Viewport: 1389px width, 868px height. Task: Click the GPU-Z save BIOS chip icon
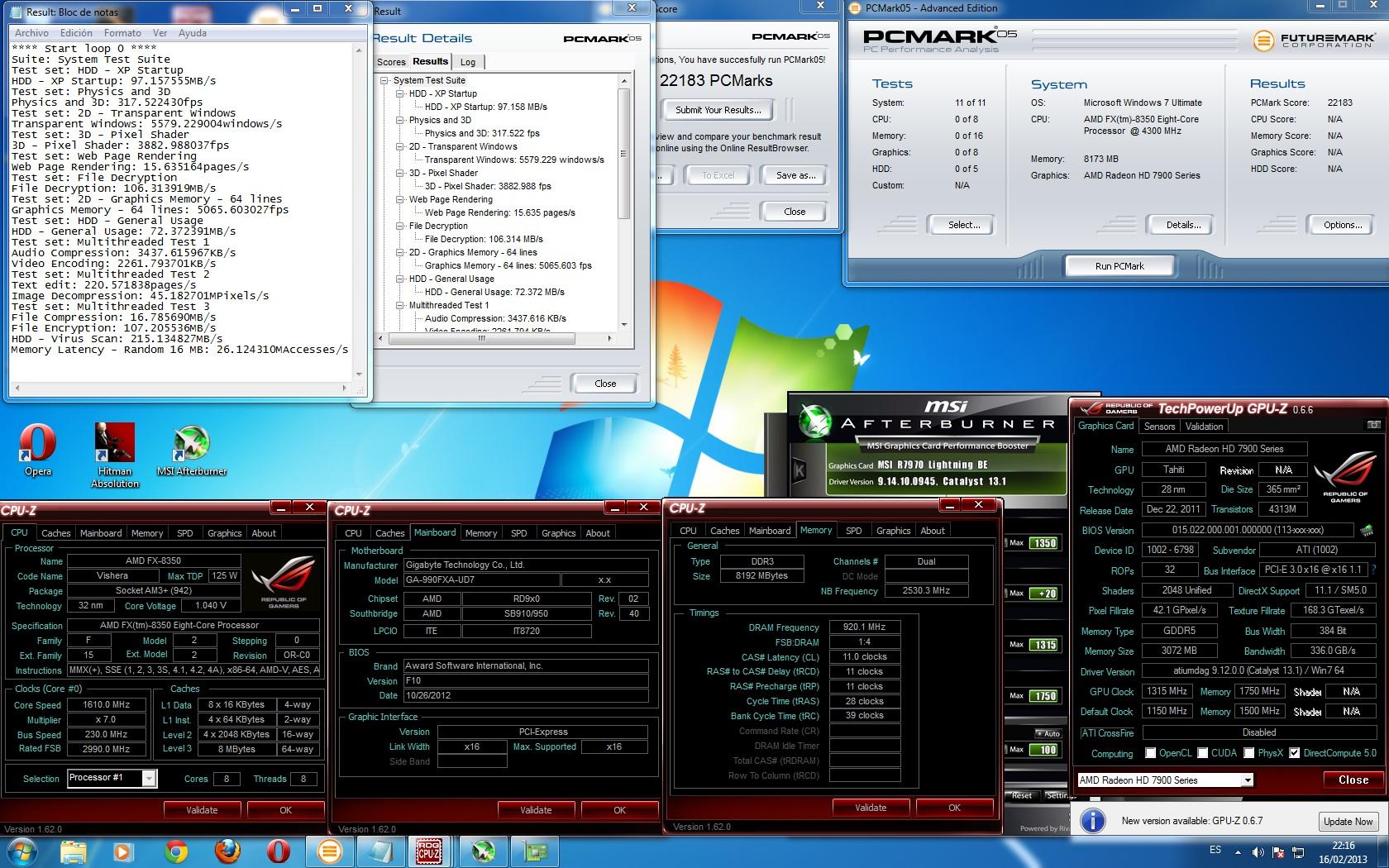tap(1367, 530)
